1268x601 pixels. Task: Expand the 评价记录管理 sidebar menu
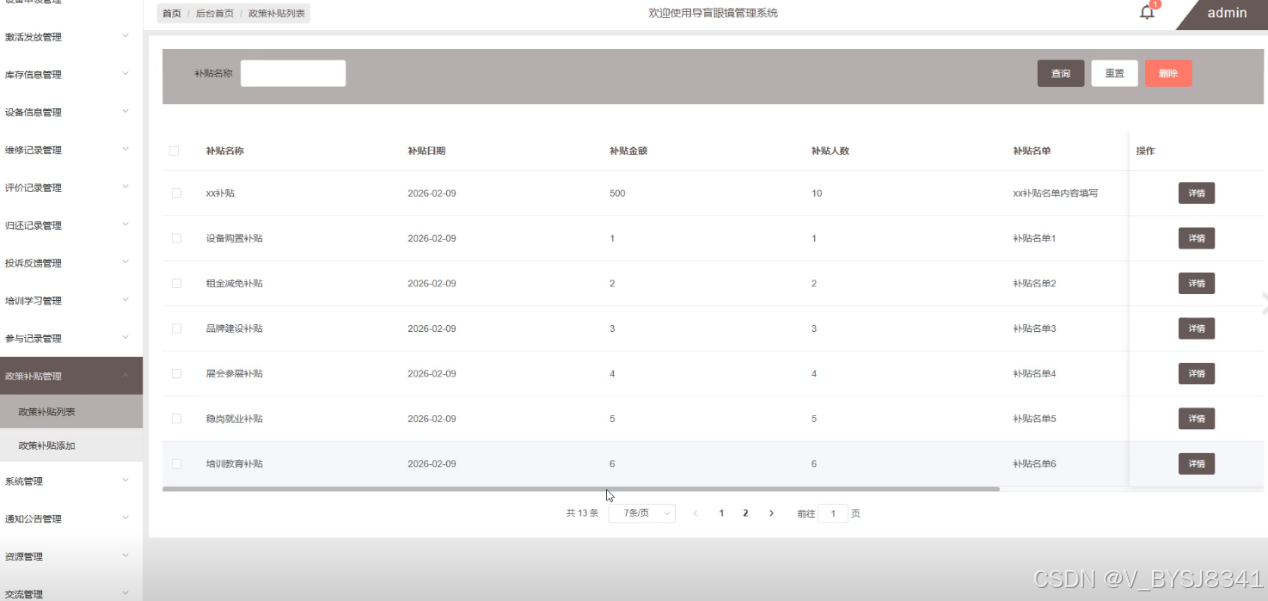point(71,188)
